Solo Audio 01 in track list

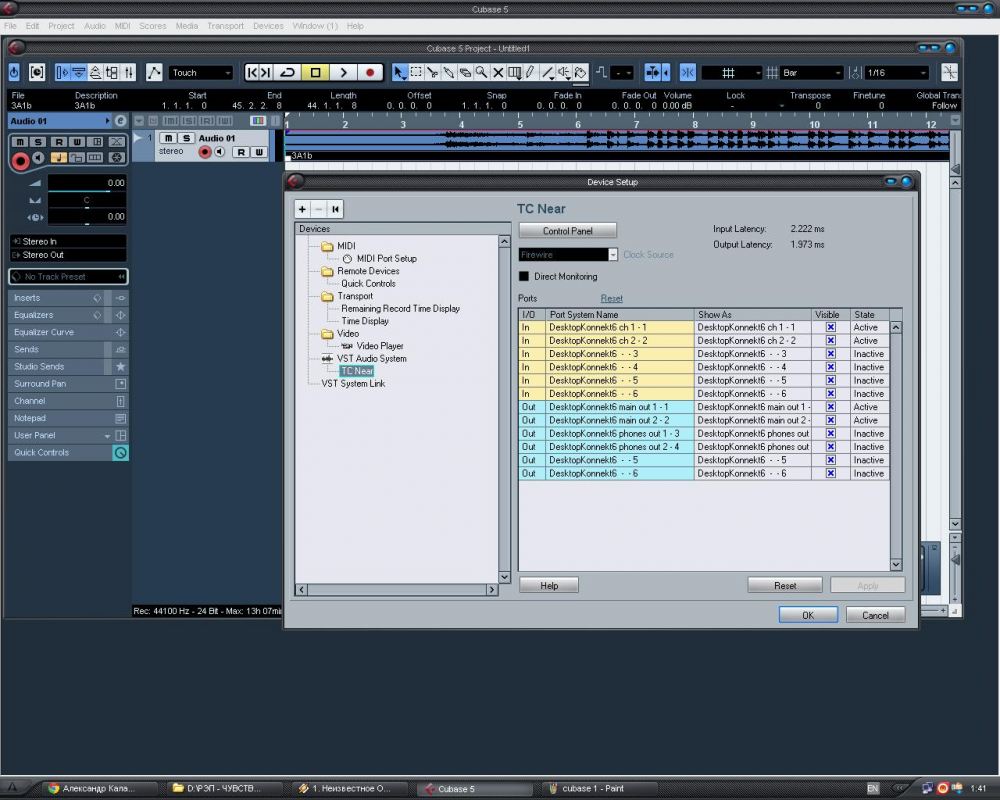pyautogui.click(x=186, y=138)
